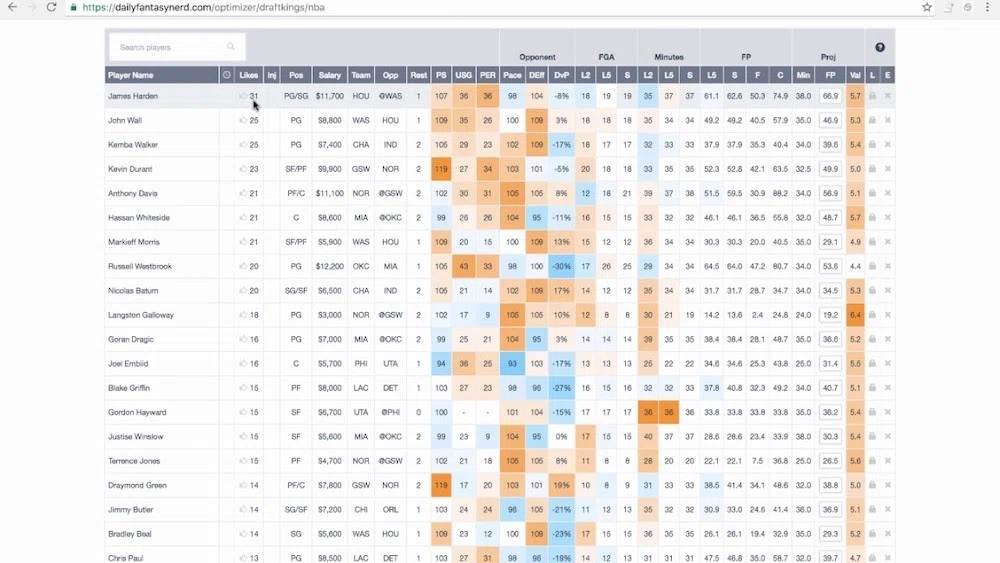The width and height of the screenshot is (1000, 563).
Task: Lock Draymond Green with the lock icon
Action: click(x=872, y=485)
